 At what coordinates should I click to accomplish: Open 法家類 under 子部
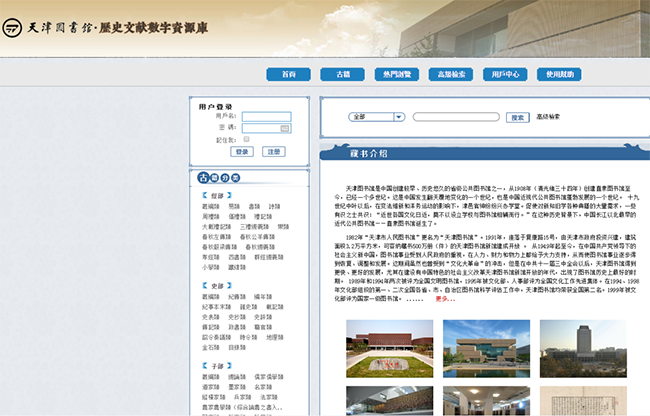point(269,397)
